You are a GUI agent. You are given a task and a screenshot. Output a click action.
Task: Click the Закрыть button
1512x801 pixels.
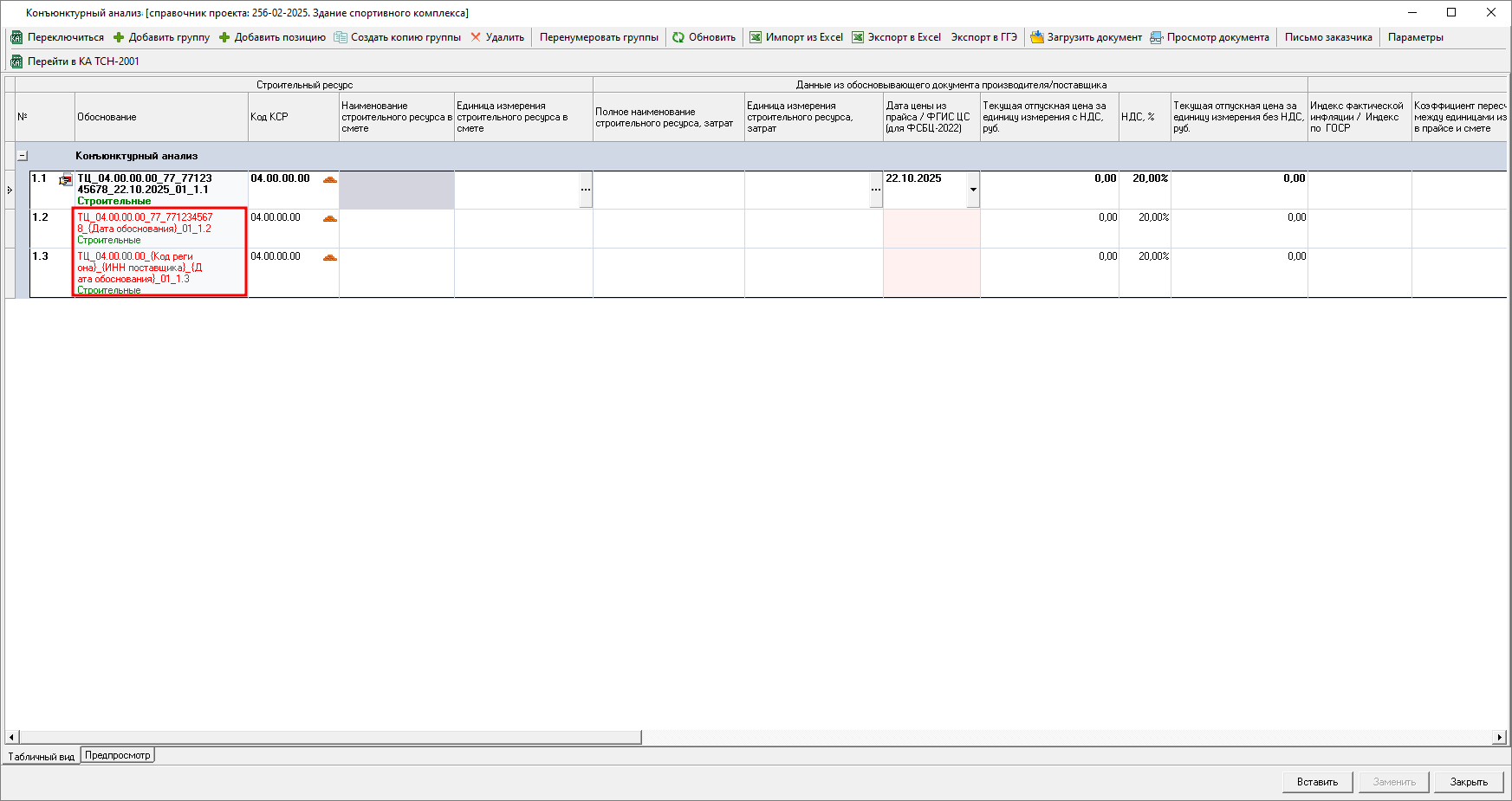(x=1468, y=781)
